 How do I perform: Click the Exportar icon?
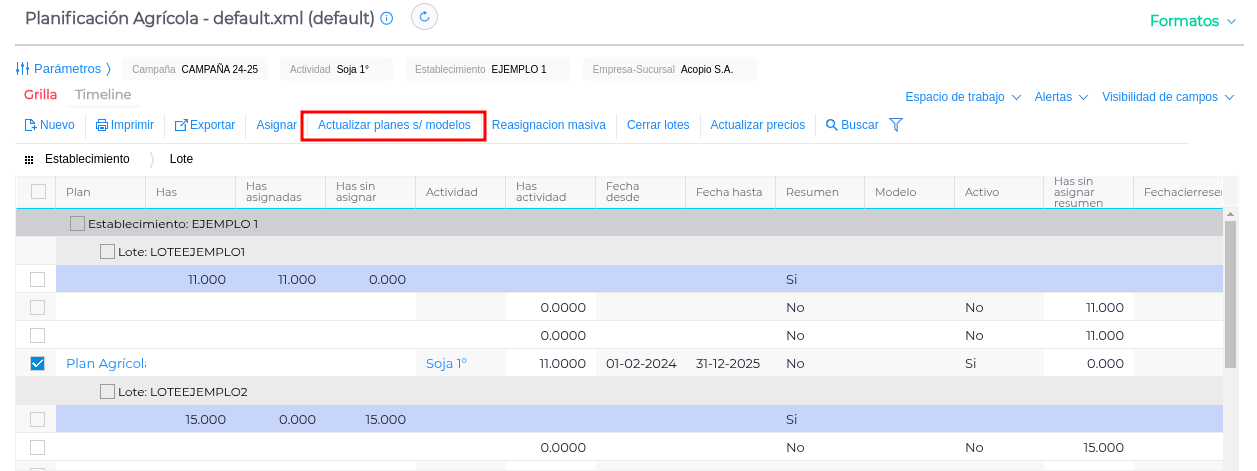181,125
